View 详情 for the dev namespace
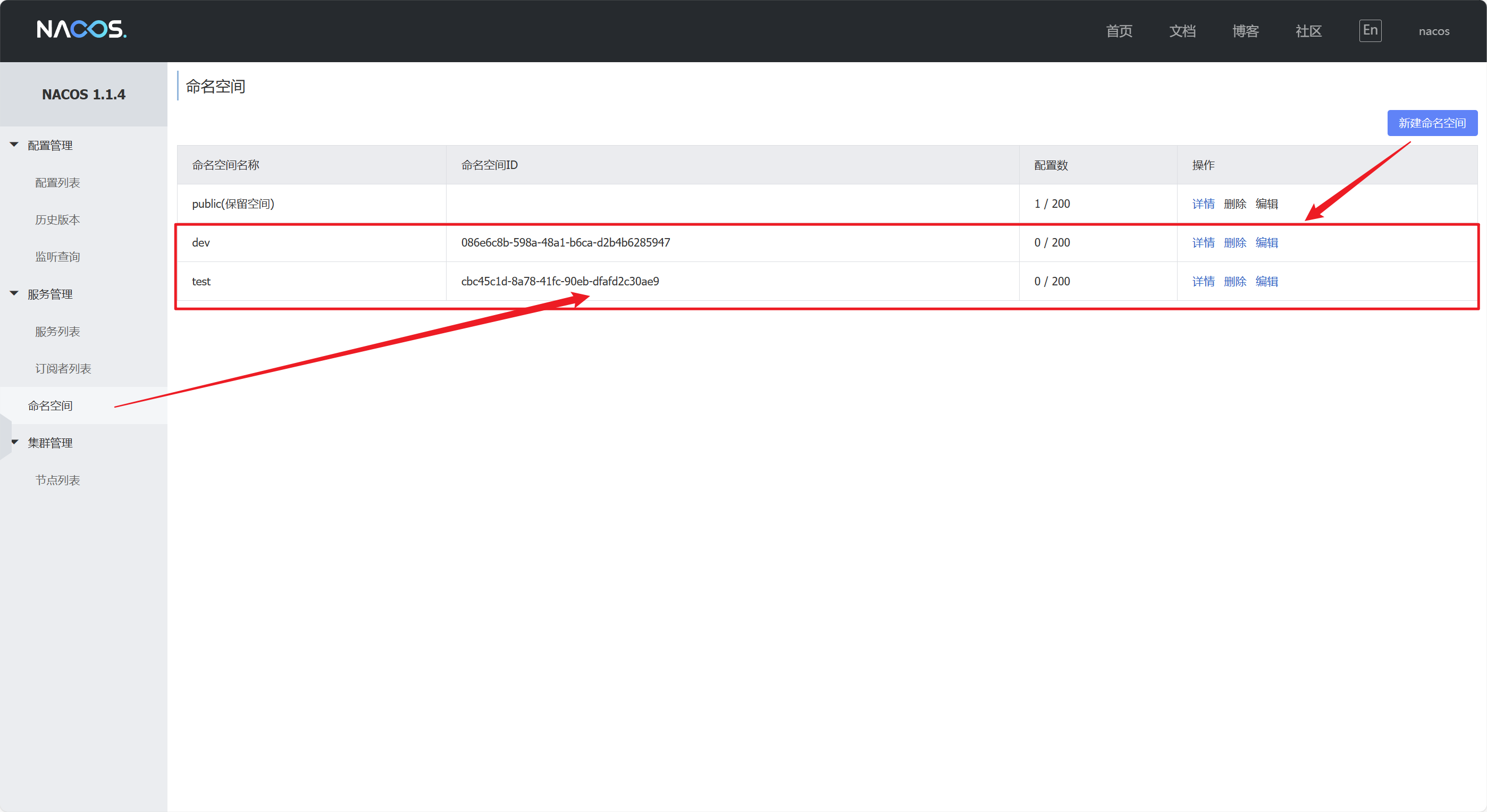The image size is (1487, 812). [1204, 242]
